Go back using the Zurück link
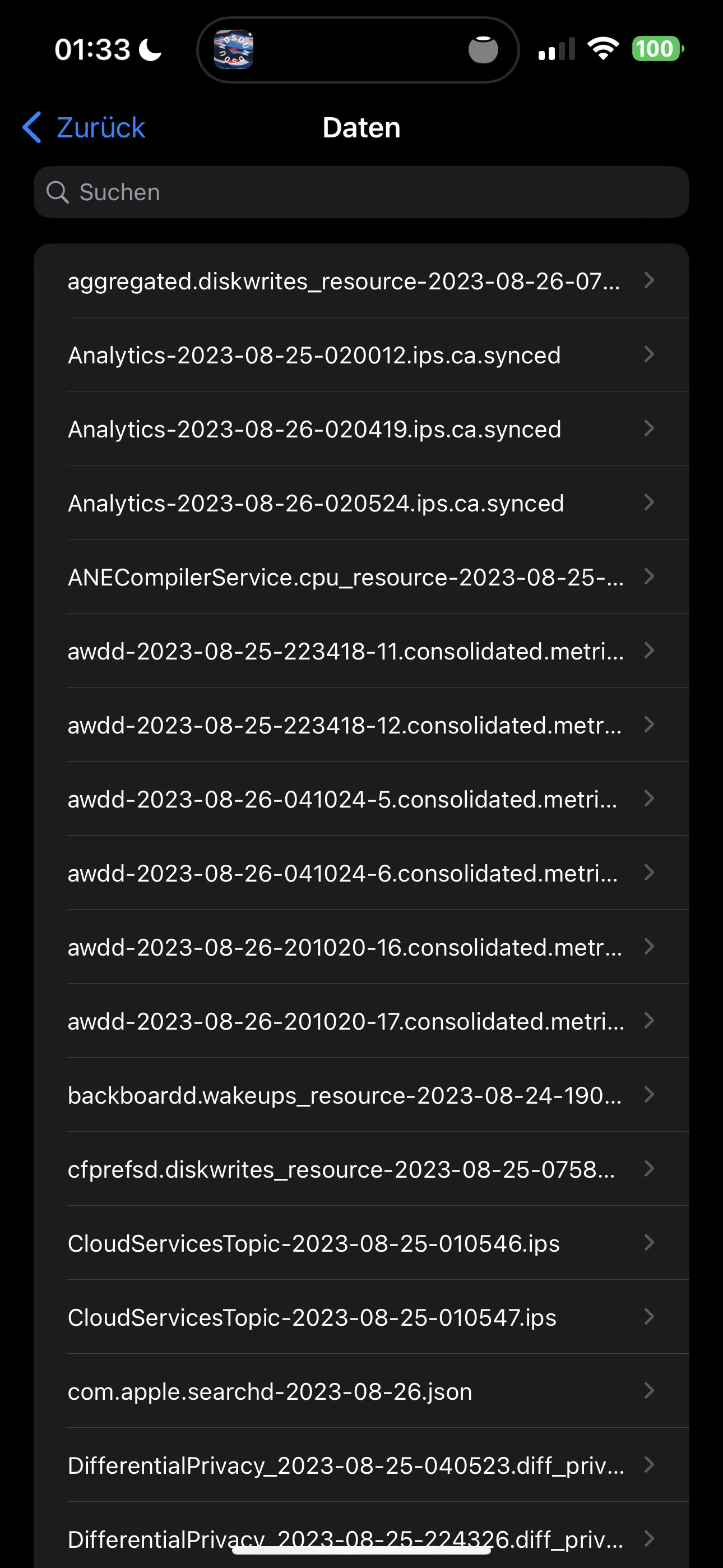 pos(100,127)
